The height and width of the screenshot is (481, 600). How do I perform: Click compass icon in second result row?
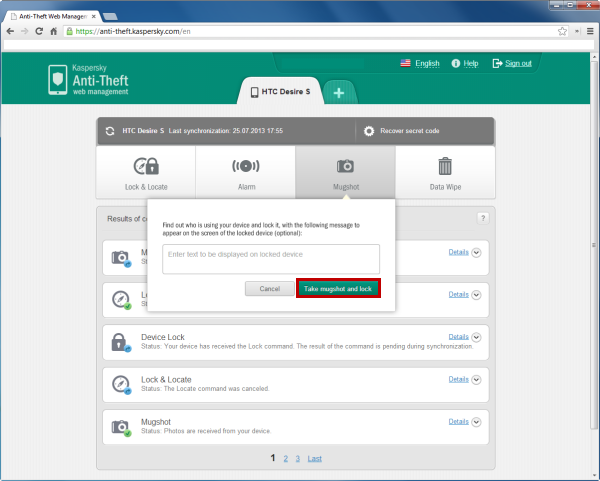point(121,300)
